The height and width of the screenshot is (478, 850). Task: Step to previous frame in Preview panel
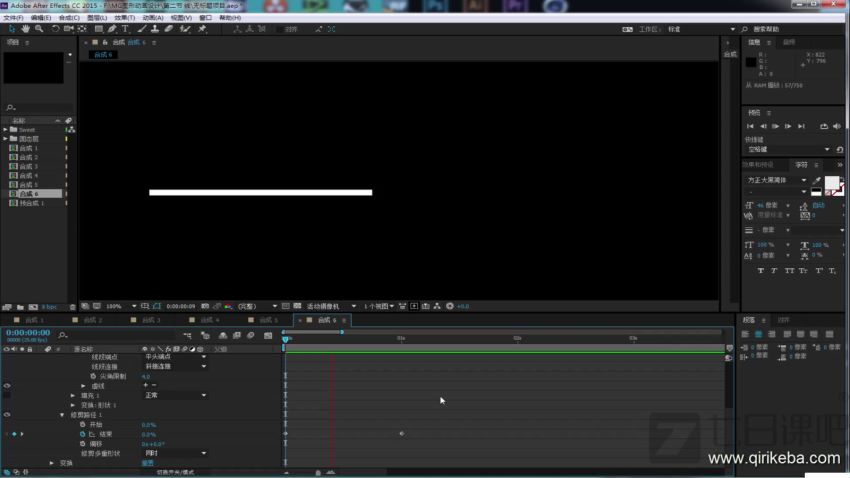pos(763,126)
